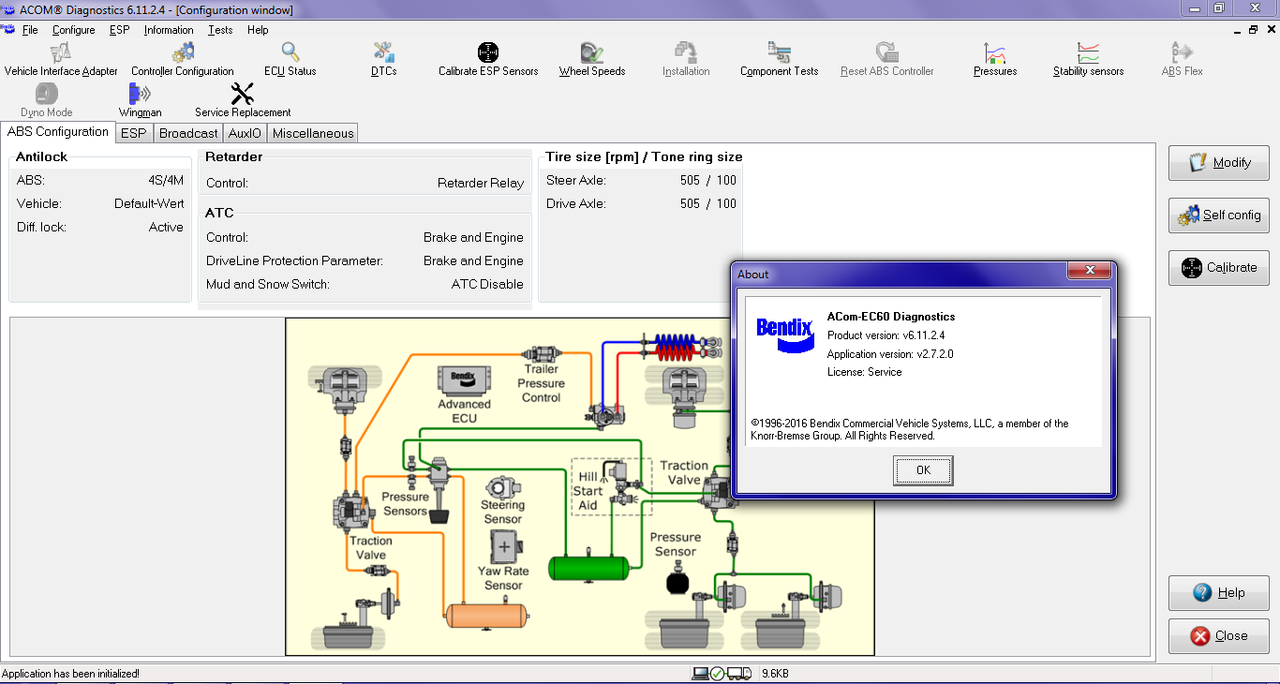Click Drive Axle tire size value
The width and height of the screenshot is (1280, 684).
[x=708, y=203]
